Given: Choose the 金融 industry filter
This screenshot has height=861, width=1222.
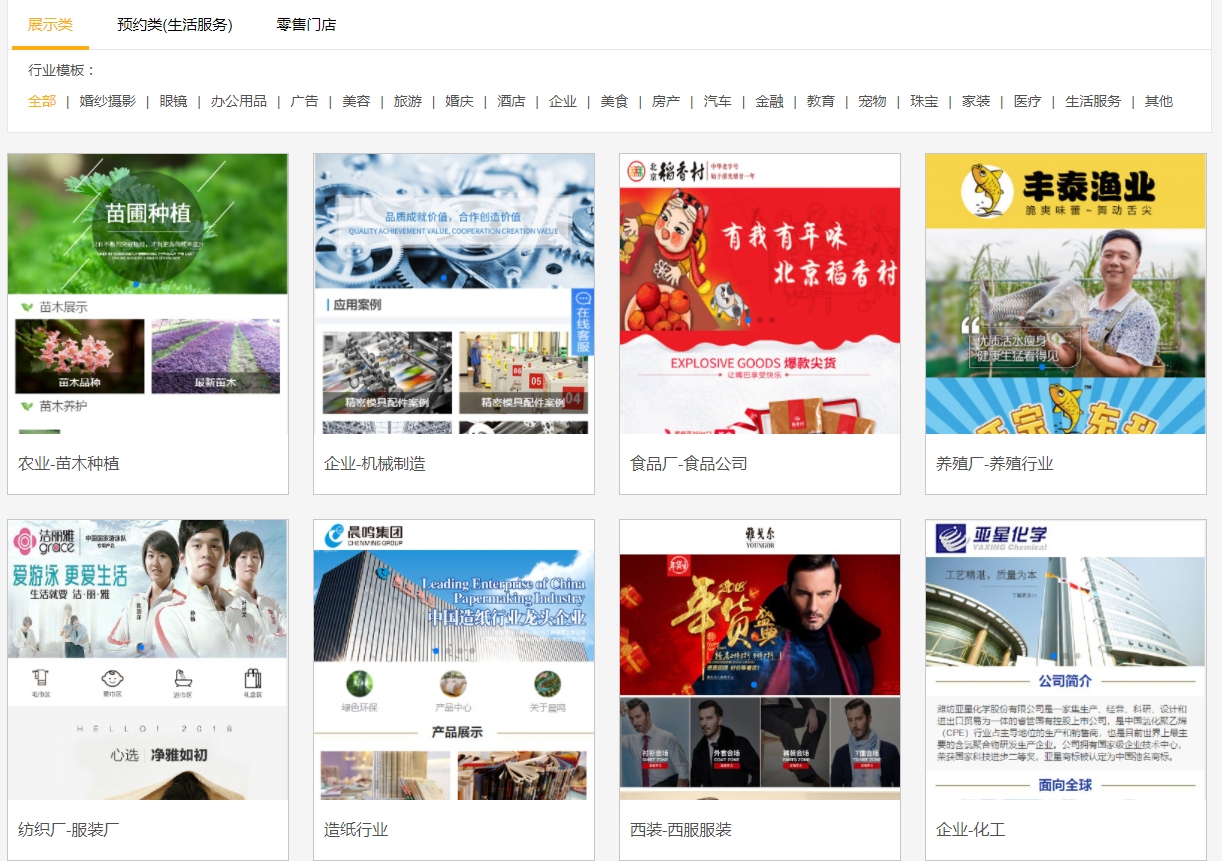Looking at the screenshot, I should [769, 101].
